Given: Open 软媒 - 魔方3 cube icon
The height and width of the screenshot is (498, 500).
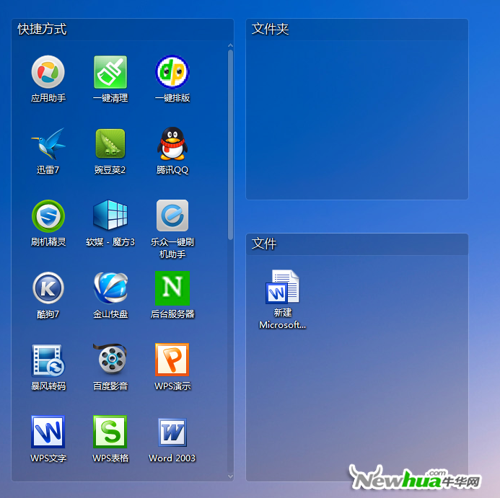Looking at the screenshot, I should pyautogui.click(x=110, y=215).
